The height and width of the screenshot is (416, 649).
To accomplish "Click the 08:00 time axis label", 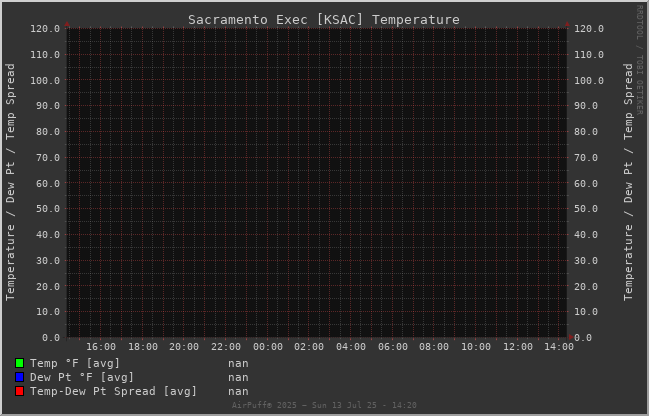I will pos(434,346).
